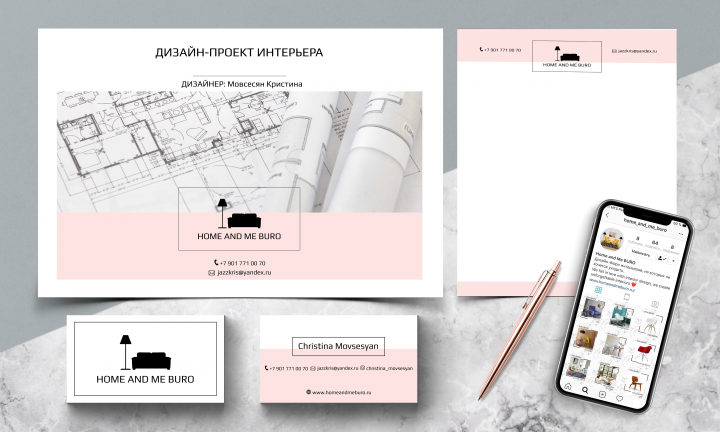Click the globe icon on business card

(x=309, y=392)
